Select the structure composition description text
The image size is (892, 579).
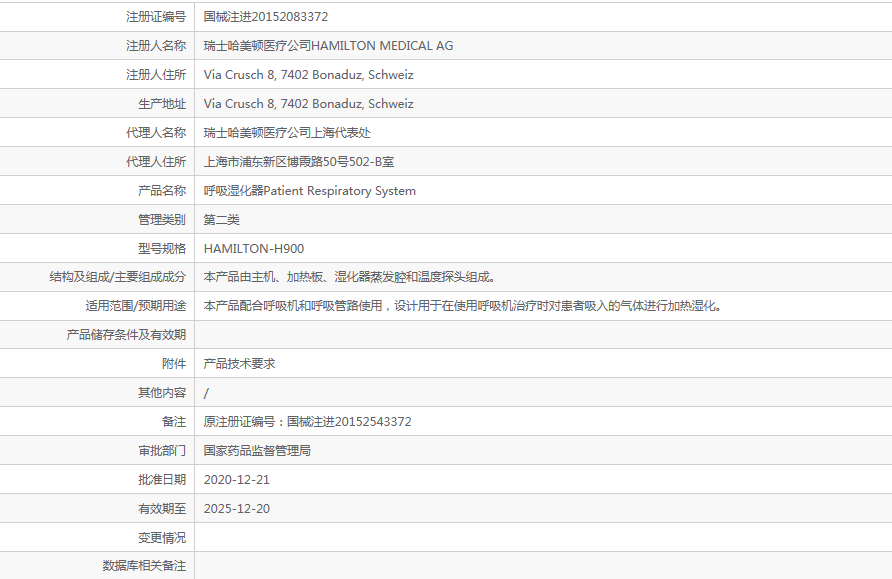[x=350, y=278]
